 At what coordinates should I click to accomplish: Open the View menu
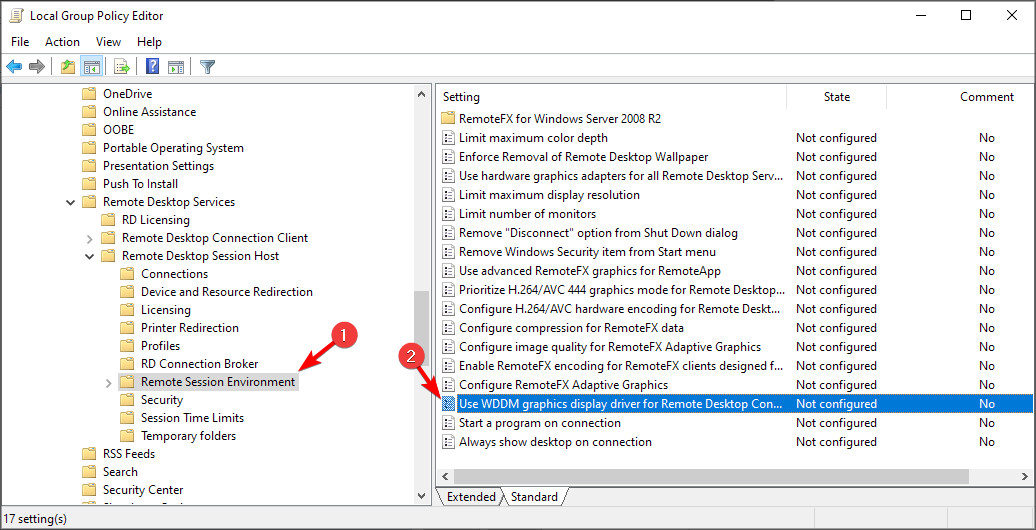pos(108,42)
